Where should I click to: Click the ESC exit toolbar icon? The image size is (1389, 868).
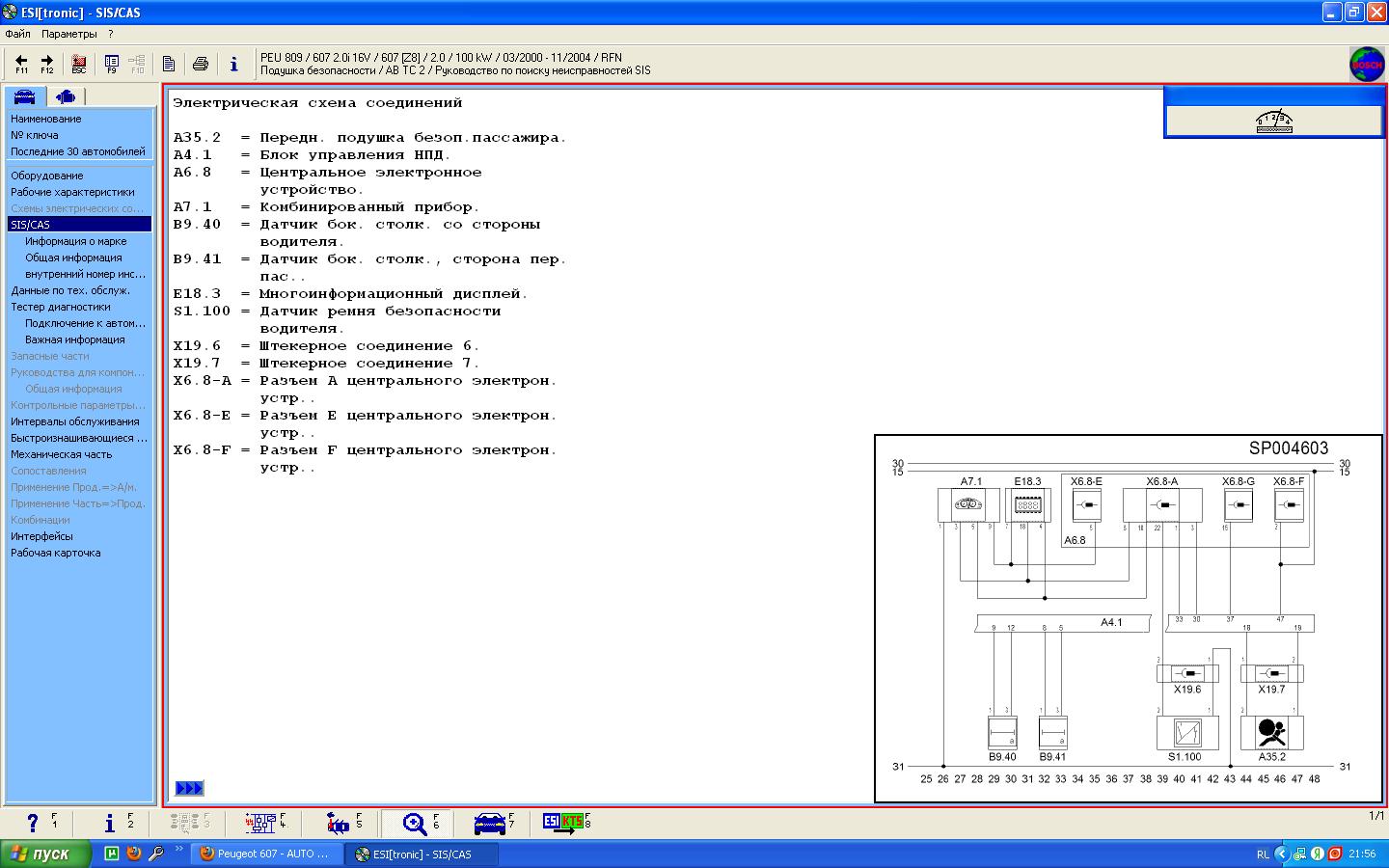tap(79, 64)
